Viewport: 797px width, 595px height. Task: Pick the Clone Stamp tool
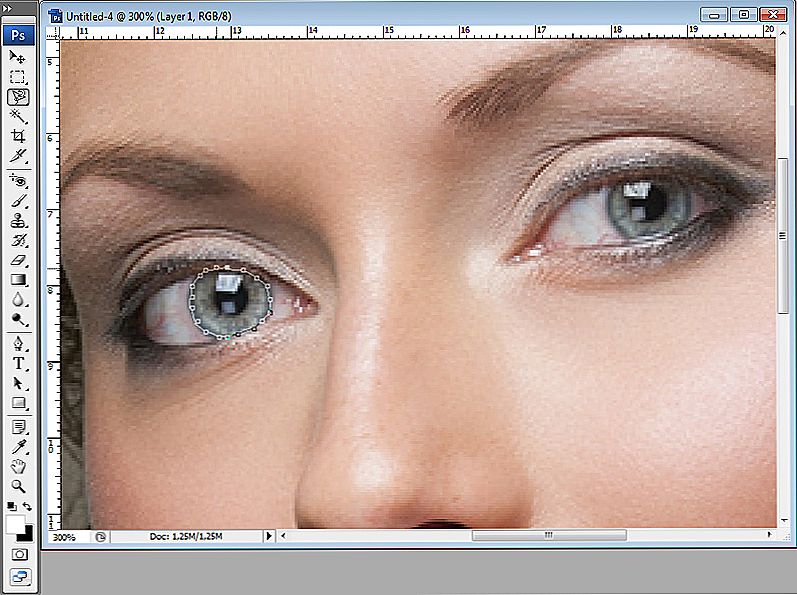click(19, 222)
